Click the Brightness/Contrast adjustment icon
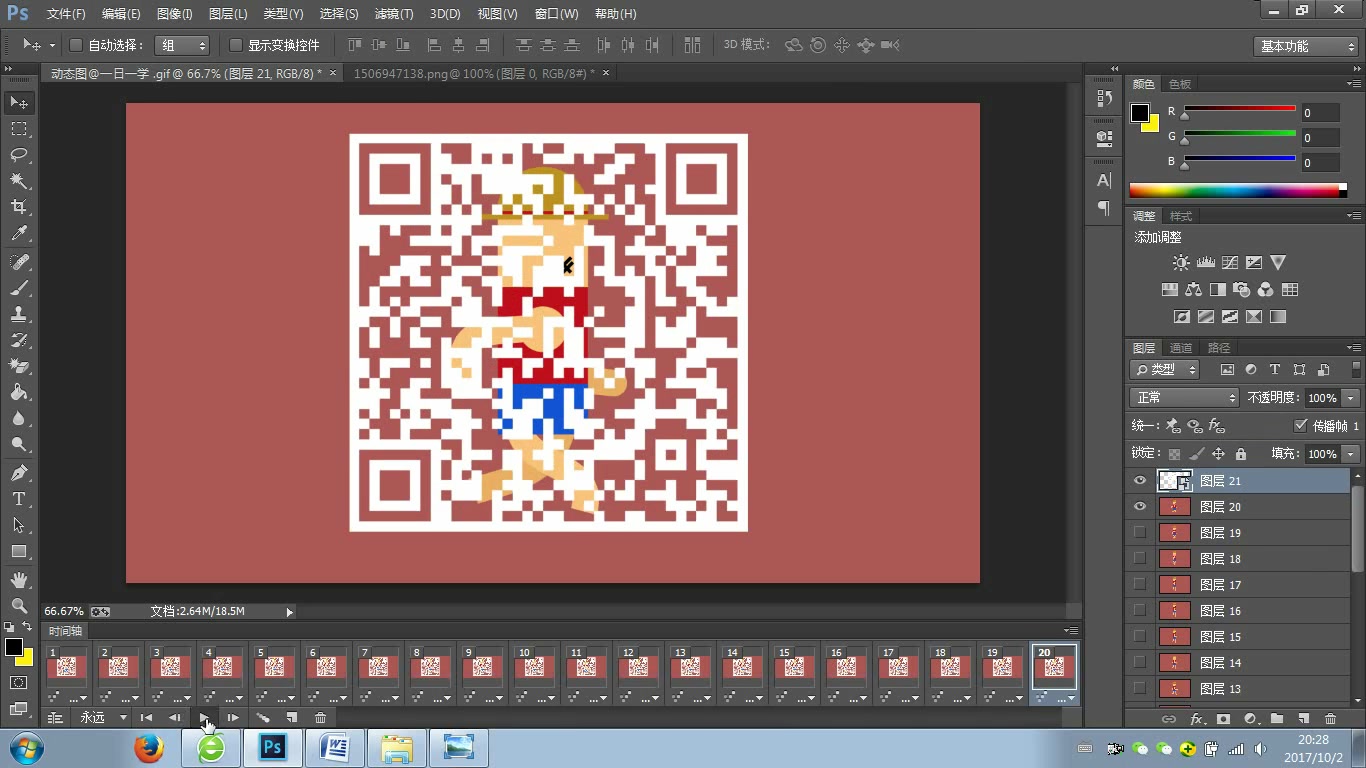Image resolution: width=1366 pixels, height=768 pixels. click(1181, 263)
